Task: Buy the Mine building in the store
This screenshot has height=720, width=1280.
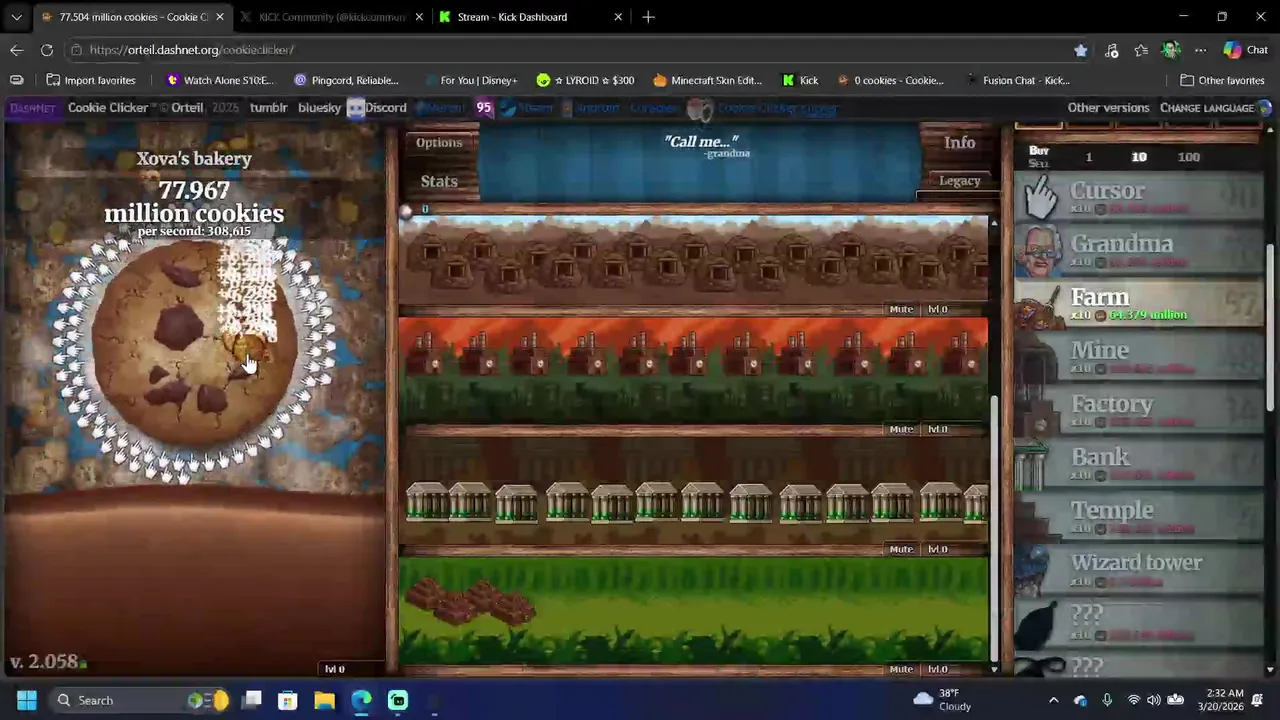Action: tap(1139, 356)
